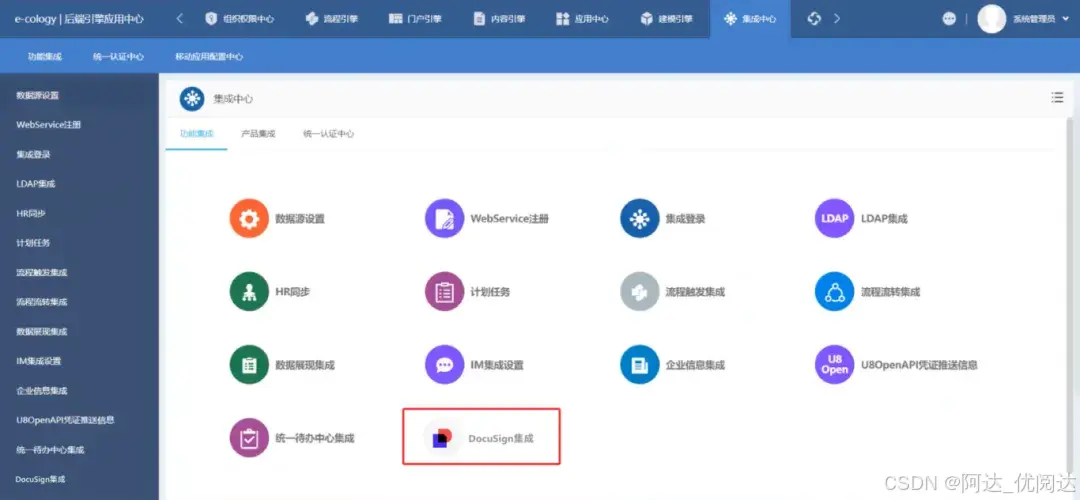1080x500 pixels.
Task: Switch to 门户引擎 in the top navigation
Action: (415, 19)
